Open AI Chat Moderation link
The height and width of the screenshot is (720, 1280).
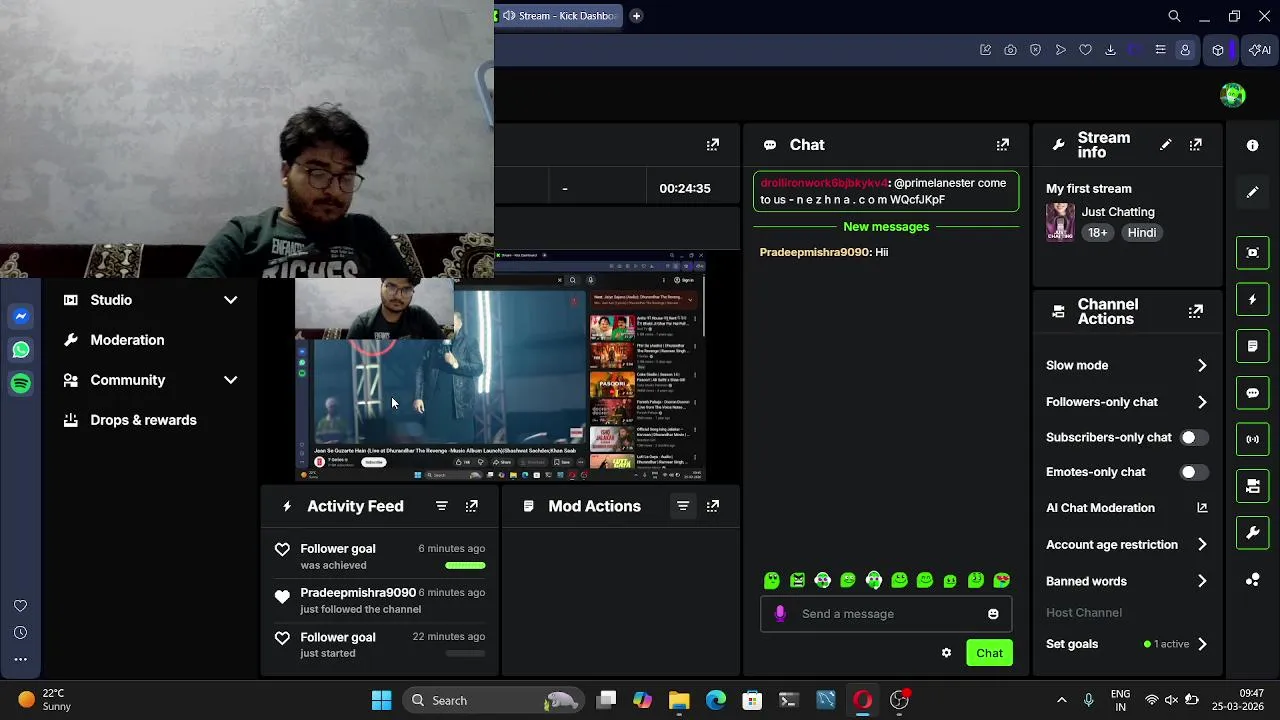[x=1127, y=508]
